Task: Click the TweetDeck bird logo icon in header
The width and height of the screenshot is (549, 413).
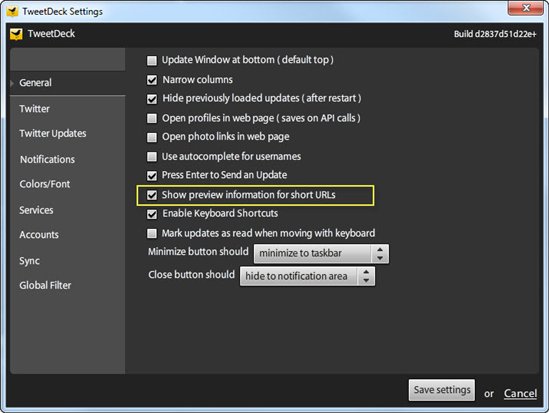Action: (x=16, y=34)
